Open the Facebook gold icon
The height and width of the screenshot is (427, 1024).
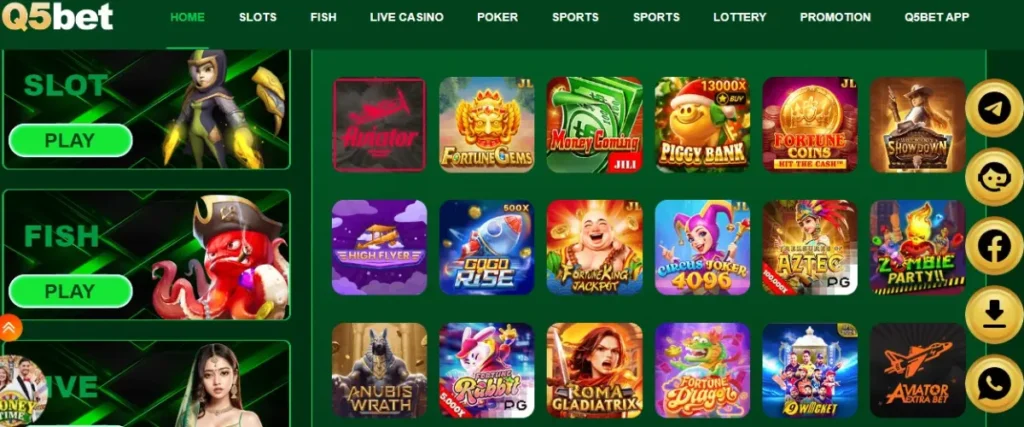click(994, 246)
